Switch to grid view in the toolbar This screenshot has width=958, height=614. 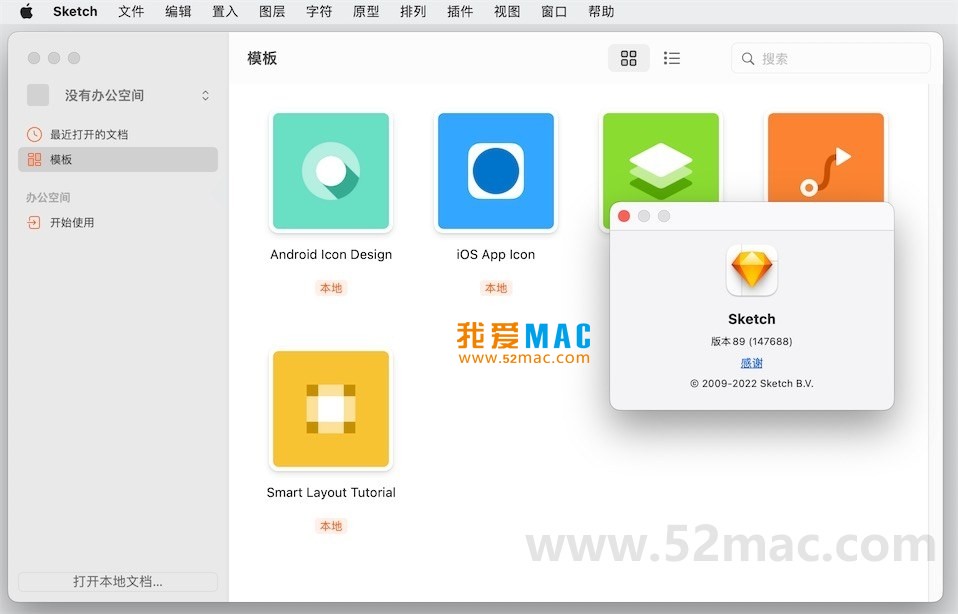click(629, 58)
